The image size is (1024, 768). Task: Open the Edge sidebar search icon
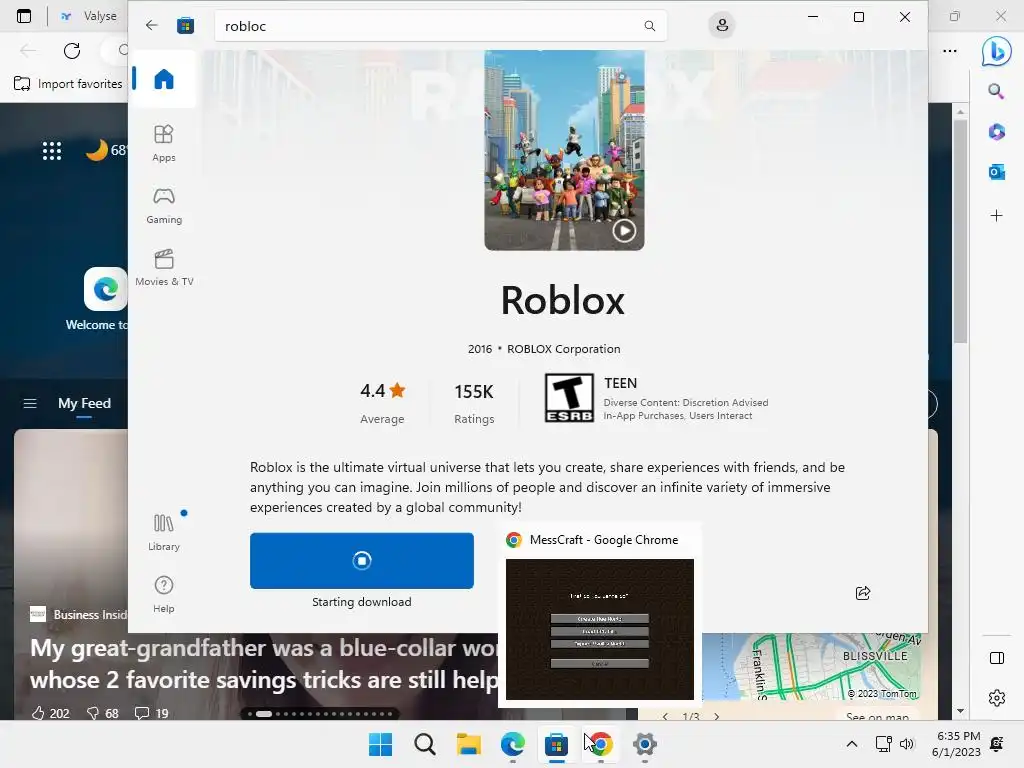(997, 91)
